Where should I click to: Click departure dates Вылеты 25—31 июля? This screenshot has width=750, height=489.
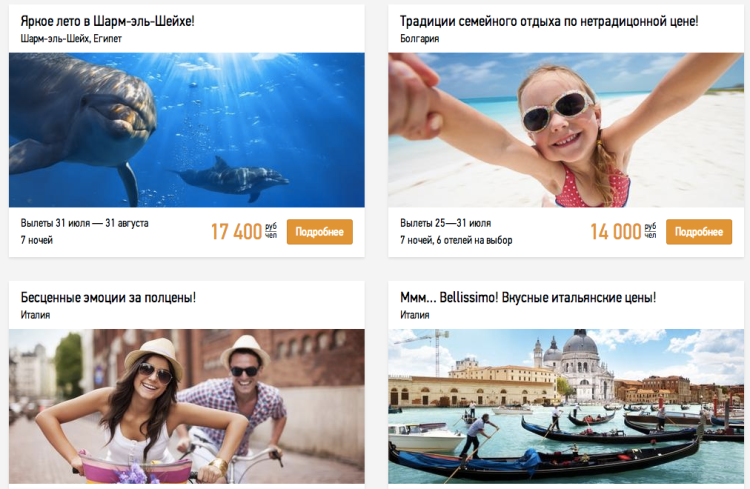[x=445, y=223]
